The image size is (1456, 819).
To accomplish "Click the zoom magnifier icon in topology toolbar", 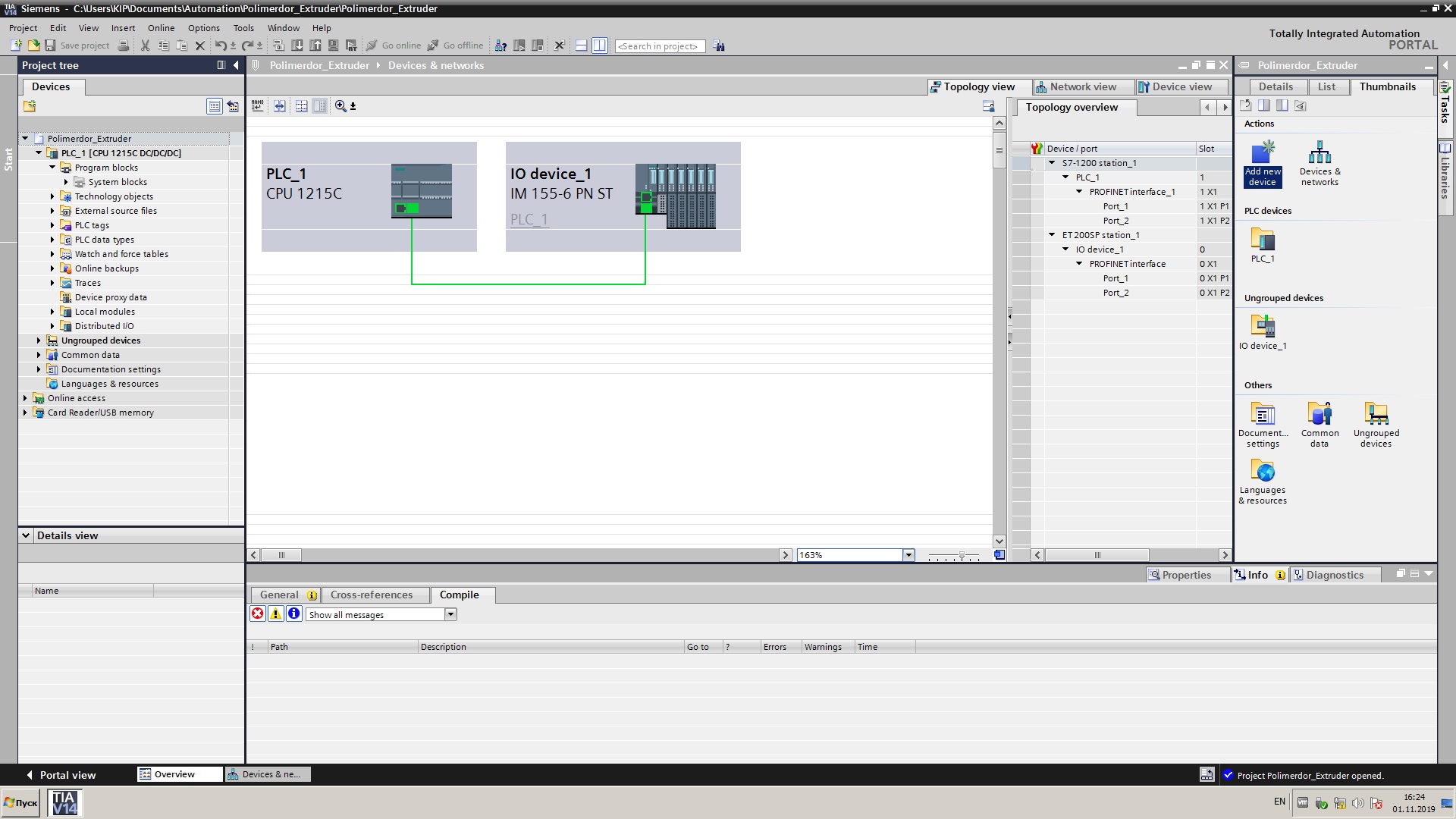I will pos(340,106).
